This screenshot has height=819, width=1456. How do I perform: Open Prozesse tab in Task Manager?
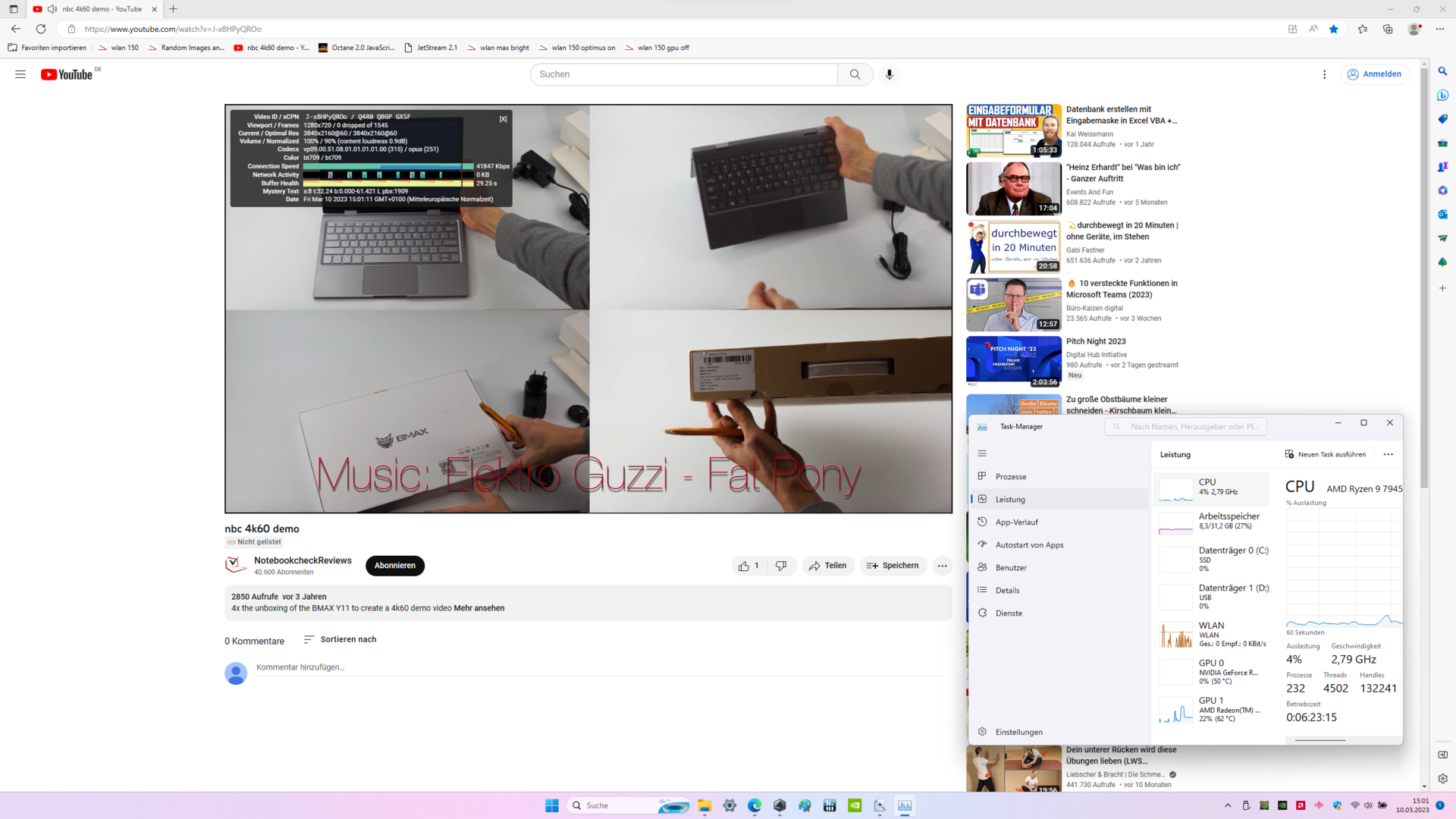point(1011,477)
